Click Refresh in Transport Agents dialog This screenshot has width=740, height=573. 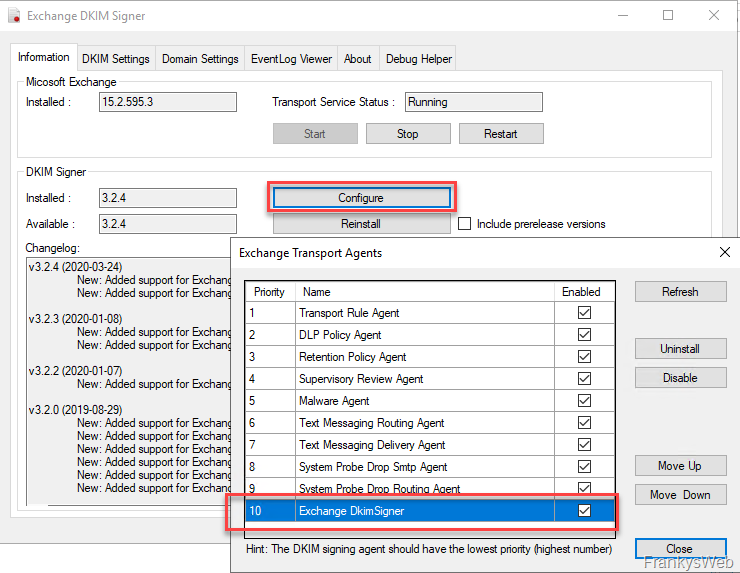680,292
